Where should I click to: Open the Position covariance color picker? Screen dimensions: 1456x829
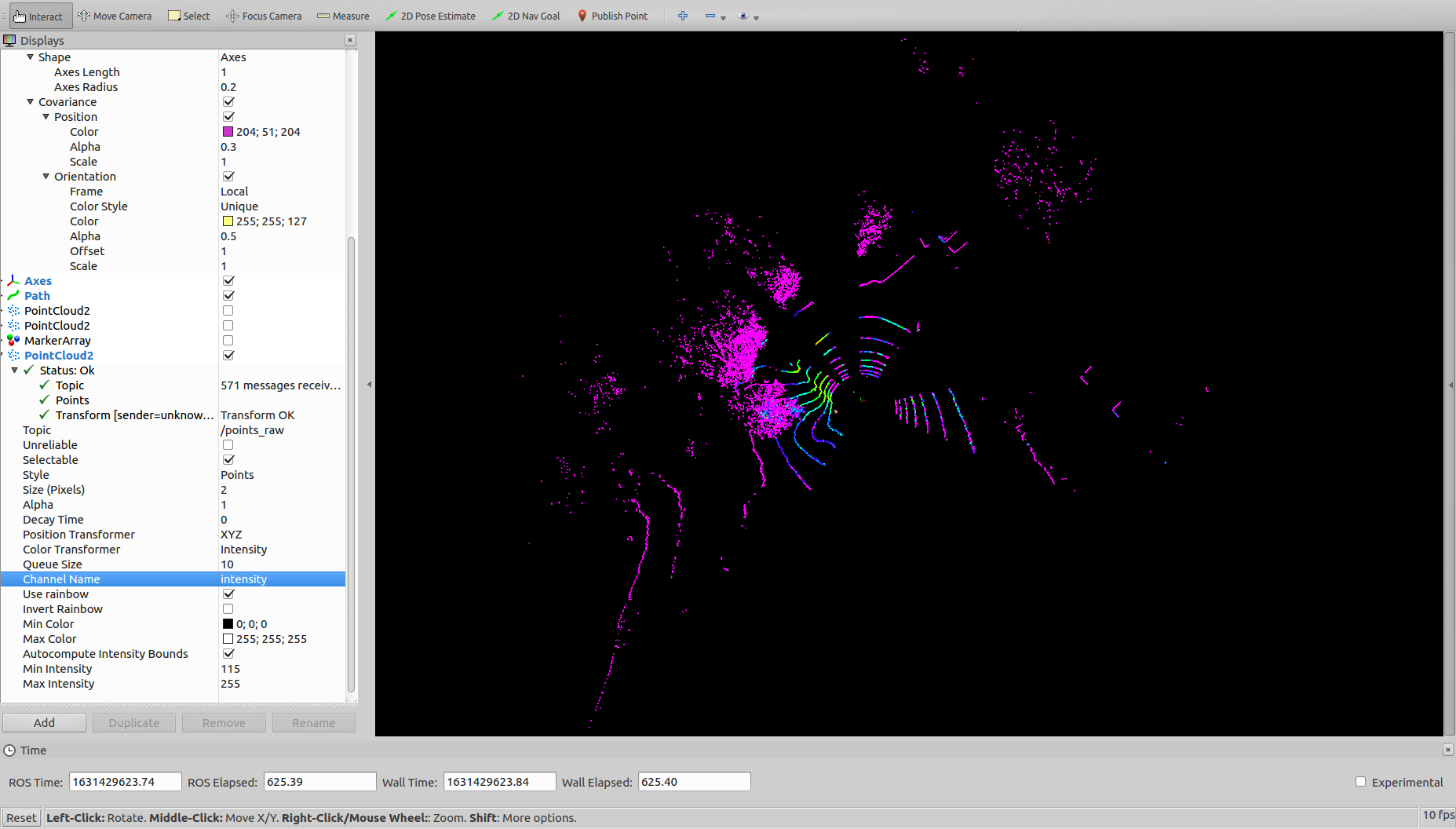pyautogui.click(x=227, y=131)
